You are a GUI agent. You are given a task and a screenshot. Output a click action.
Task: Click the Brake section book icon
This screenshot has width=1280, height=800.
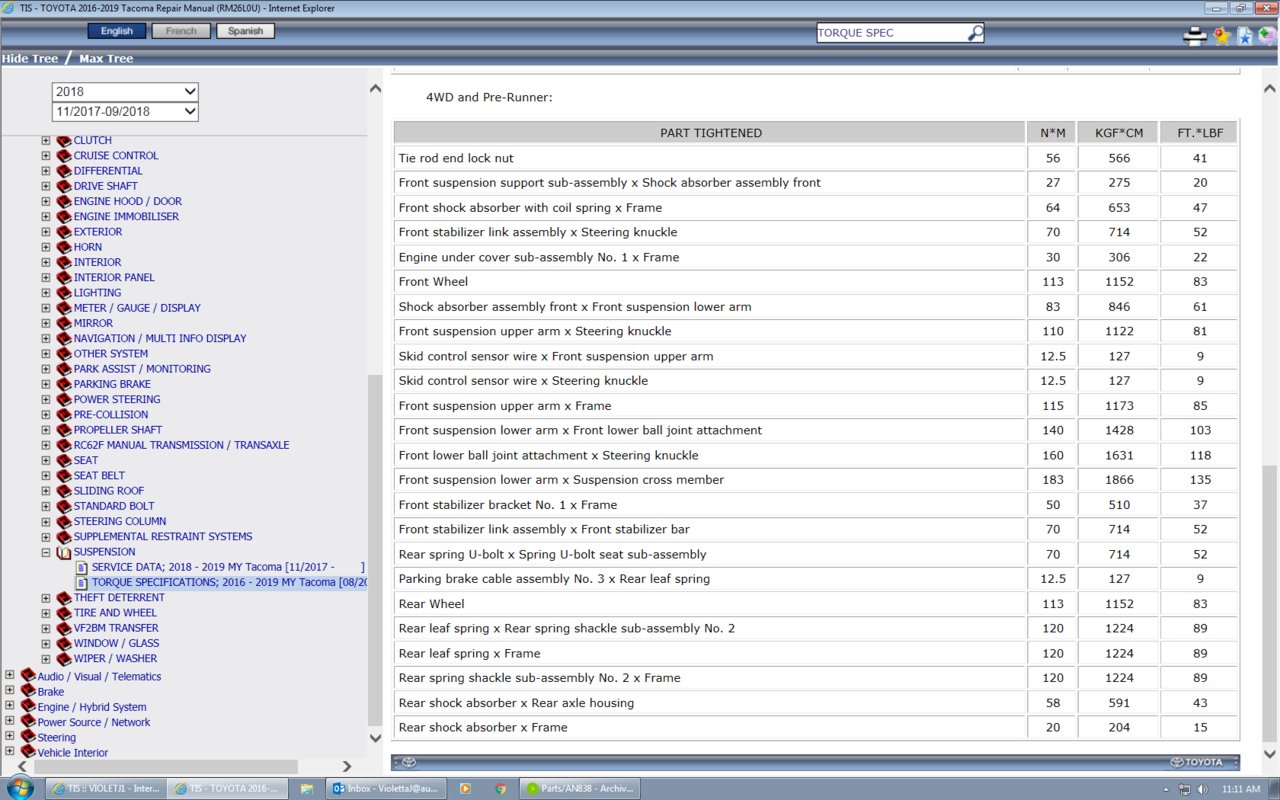[28, 691]
